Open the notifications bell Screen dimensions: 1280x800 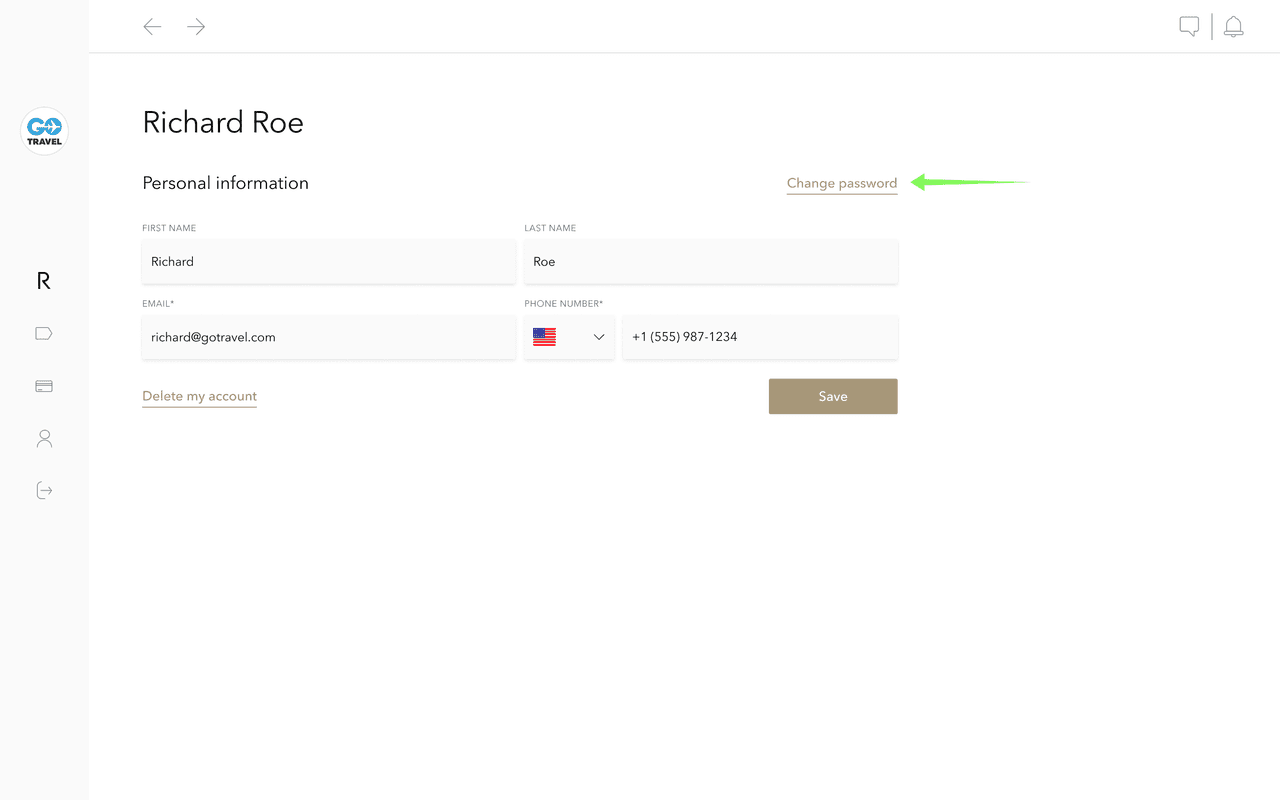click(1234, 27)
